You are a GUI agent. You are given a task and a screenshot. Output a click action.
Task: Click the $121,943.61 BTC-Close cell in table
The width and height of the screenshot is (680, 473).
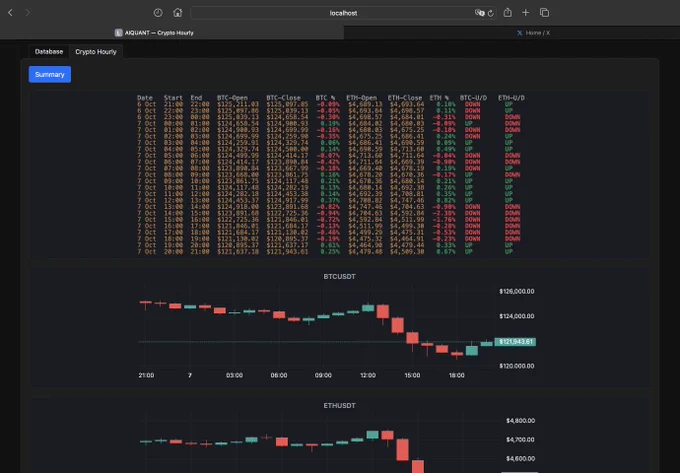pyautogui.click(x=287, y=252)
